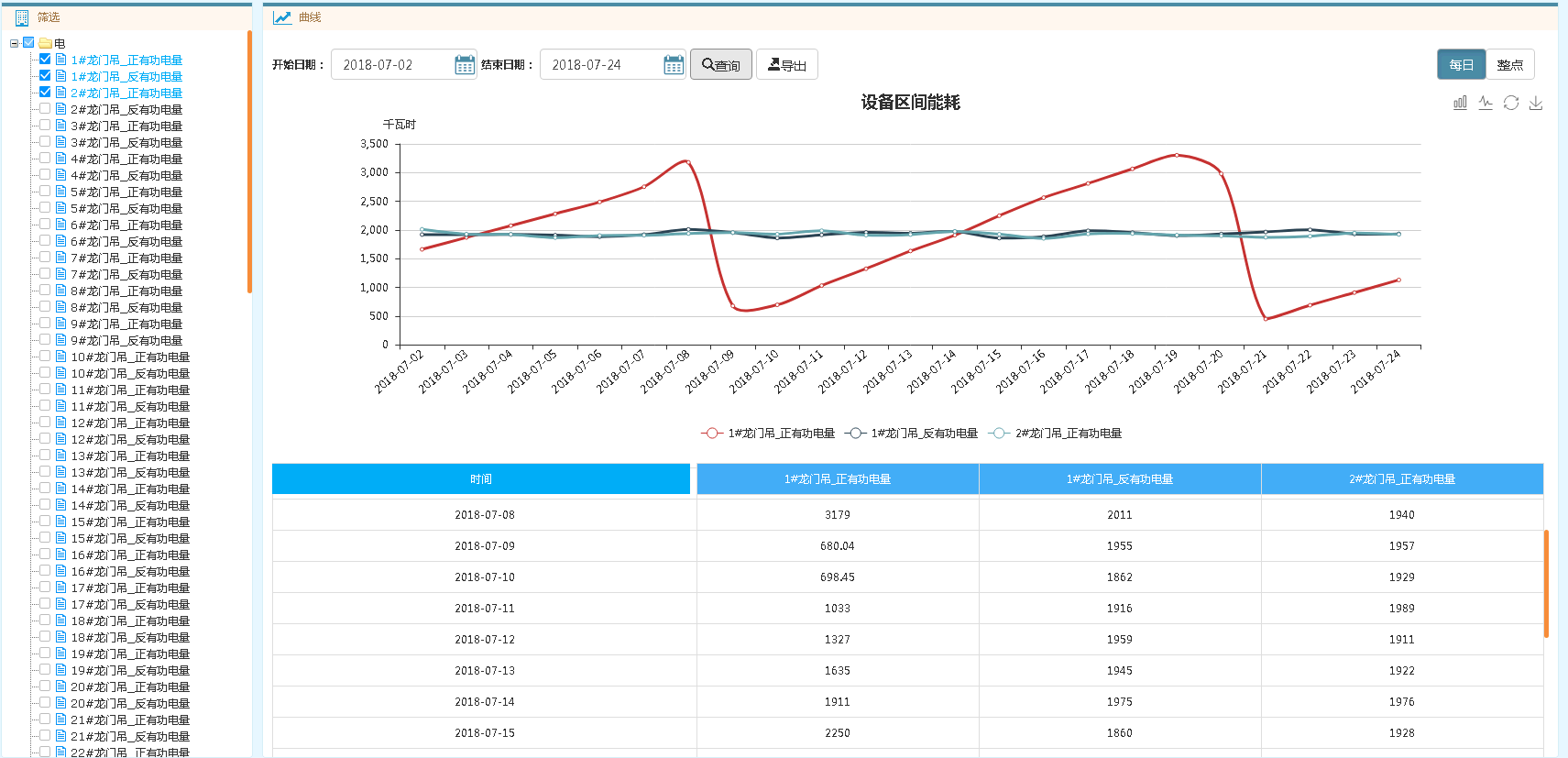Select tree item 19#龙门吊_正有功电量
The width and height of the screenshot is (1568, 758).
coord(130,654)
